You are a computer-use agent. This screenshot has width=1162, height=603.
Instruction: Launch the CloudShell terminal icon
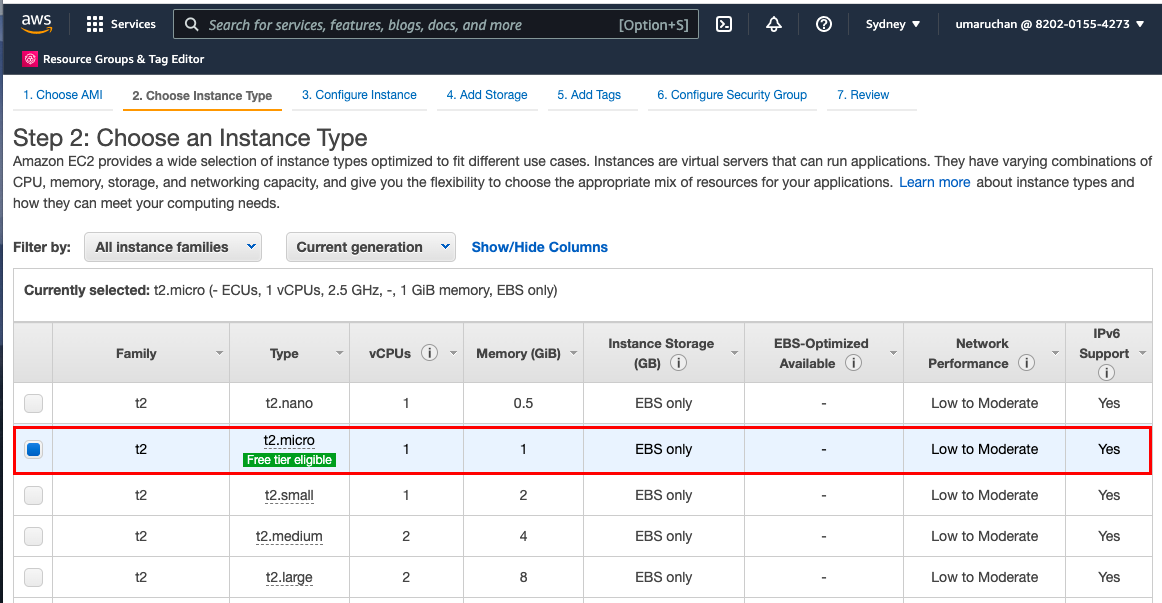click(725, 24)
